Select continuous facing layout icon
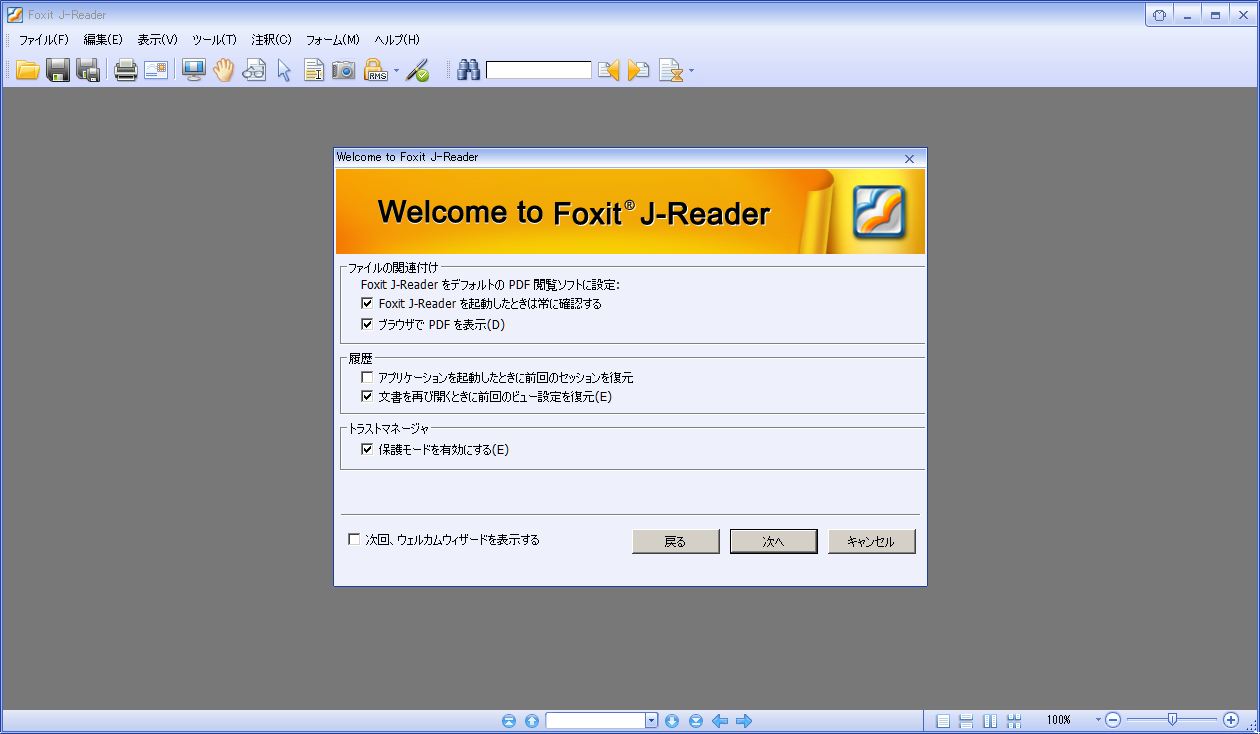This screenshot has height=734, width=1260. [x=1014, y=720]
